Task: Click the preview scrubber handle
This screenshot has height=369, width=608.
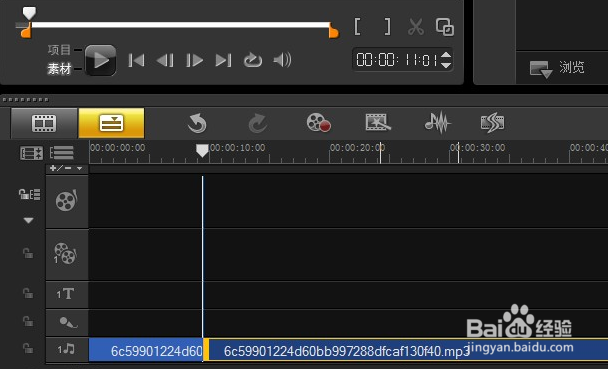Action: point(29,13)
